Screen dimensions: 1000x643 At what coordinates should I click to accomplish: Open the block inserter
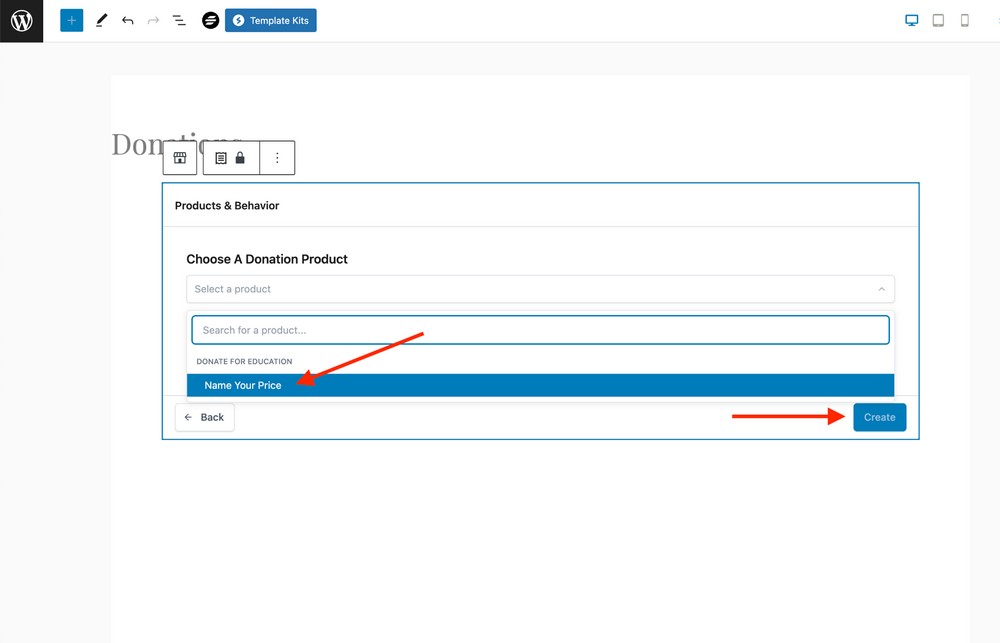tap(71, 20)
